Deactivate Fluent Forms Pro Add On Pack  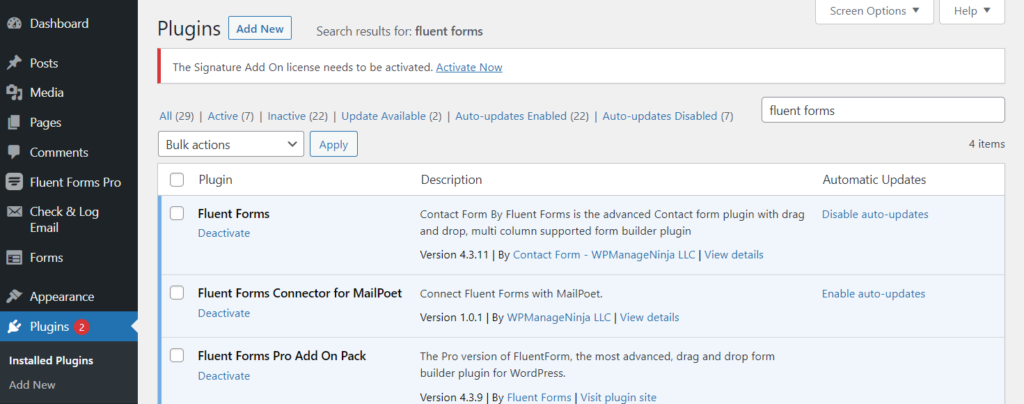(224, 376)
